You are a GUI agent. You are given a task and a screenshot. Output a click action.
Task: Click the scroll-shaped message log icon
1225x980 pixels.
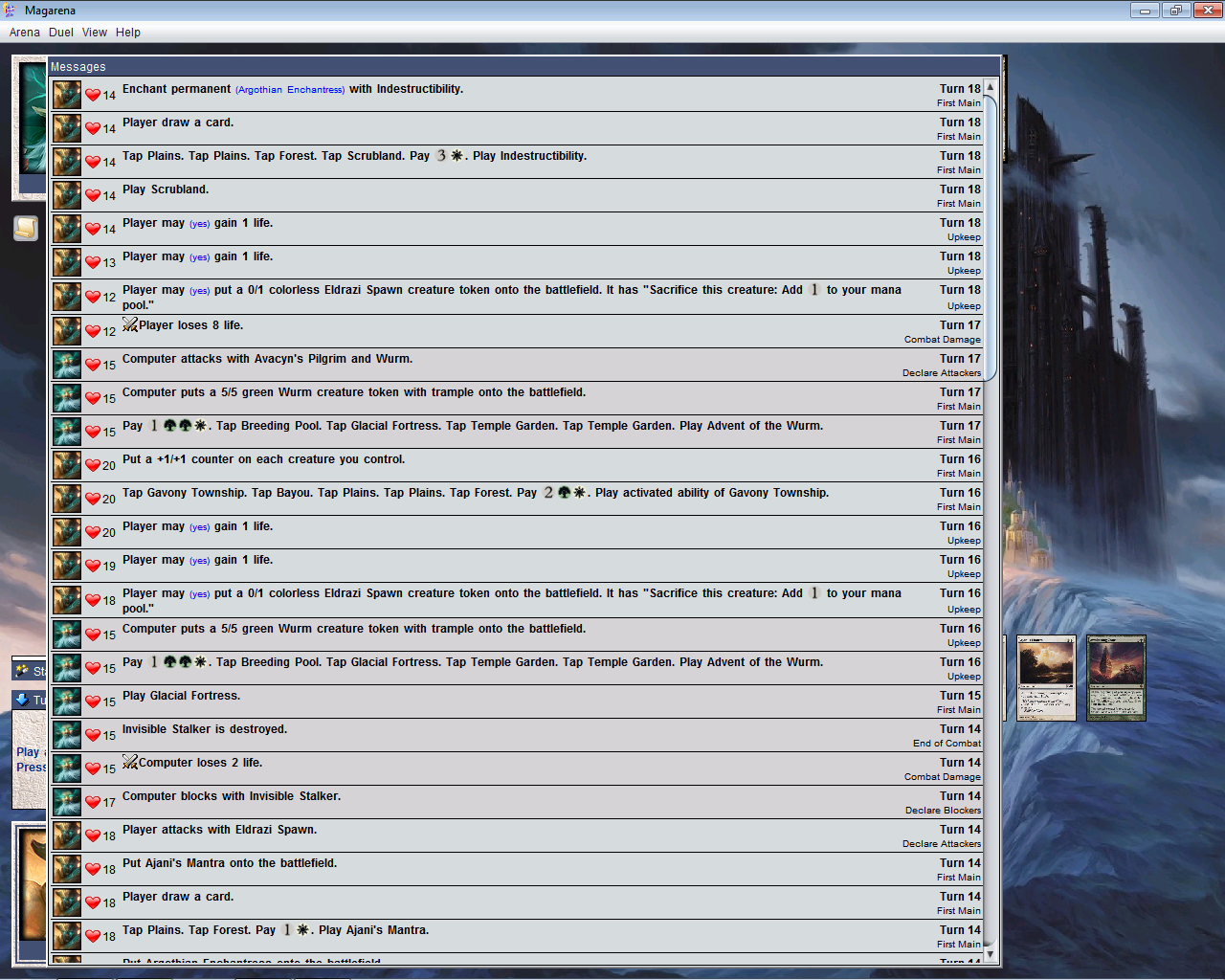[x=26, y=229]
